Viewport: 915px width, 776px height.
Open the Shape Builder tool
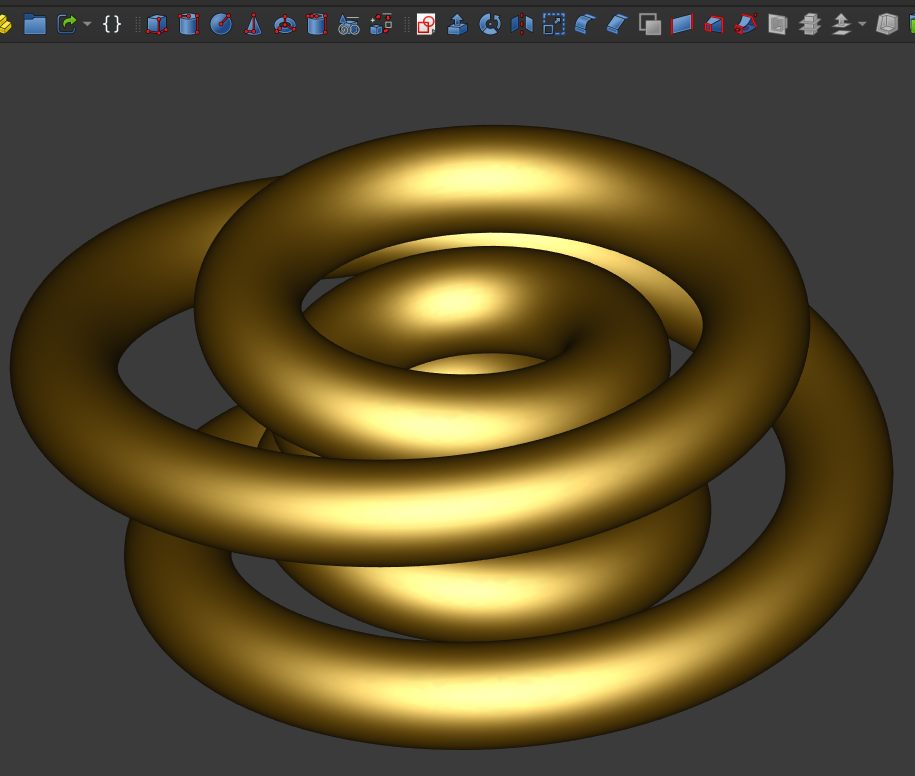click(381, 25)
